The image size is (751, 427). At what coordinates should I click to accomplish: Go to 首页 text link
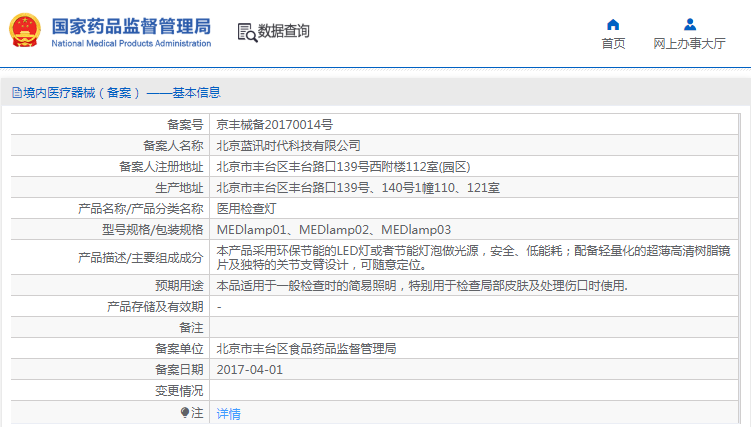click(613, 43)
